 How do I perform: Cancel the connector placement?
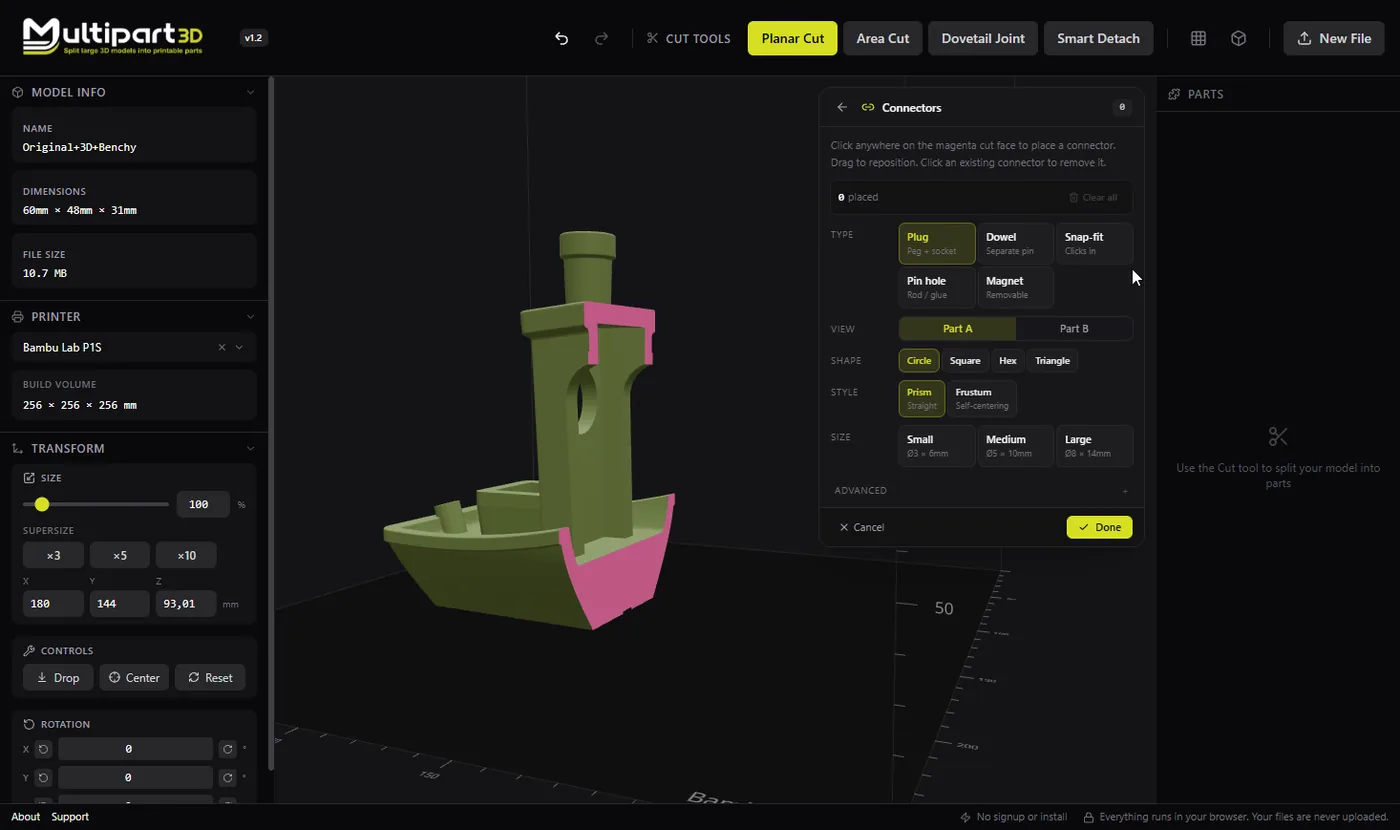862,527
